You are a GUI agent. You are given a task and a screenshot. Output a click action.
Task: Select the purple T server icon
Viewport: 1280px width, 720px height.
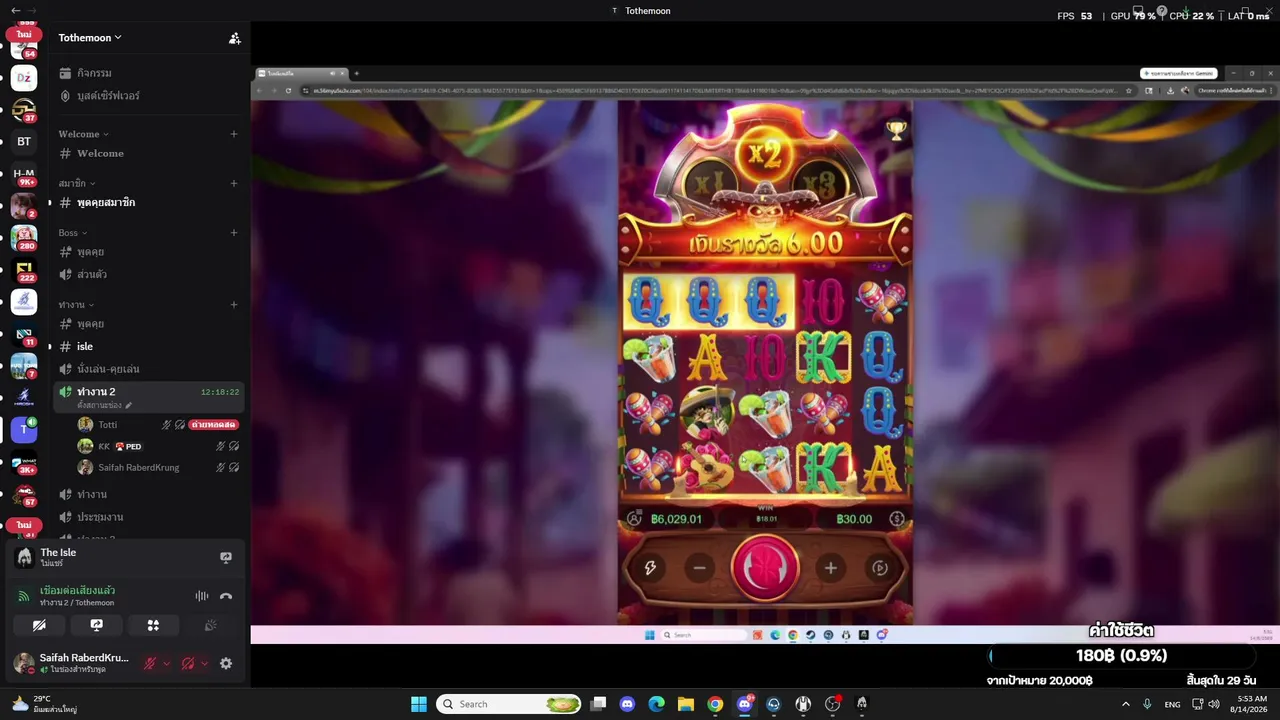point(24,429)
